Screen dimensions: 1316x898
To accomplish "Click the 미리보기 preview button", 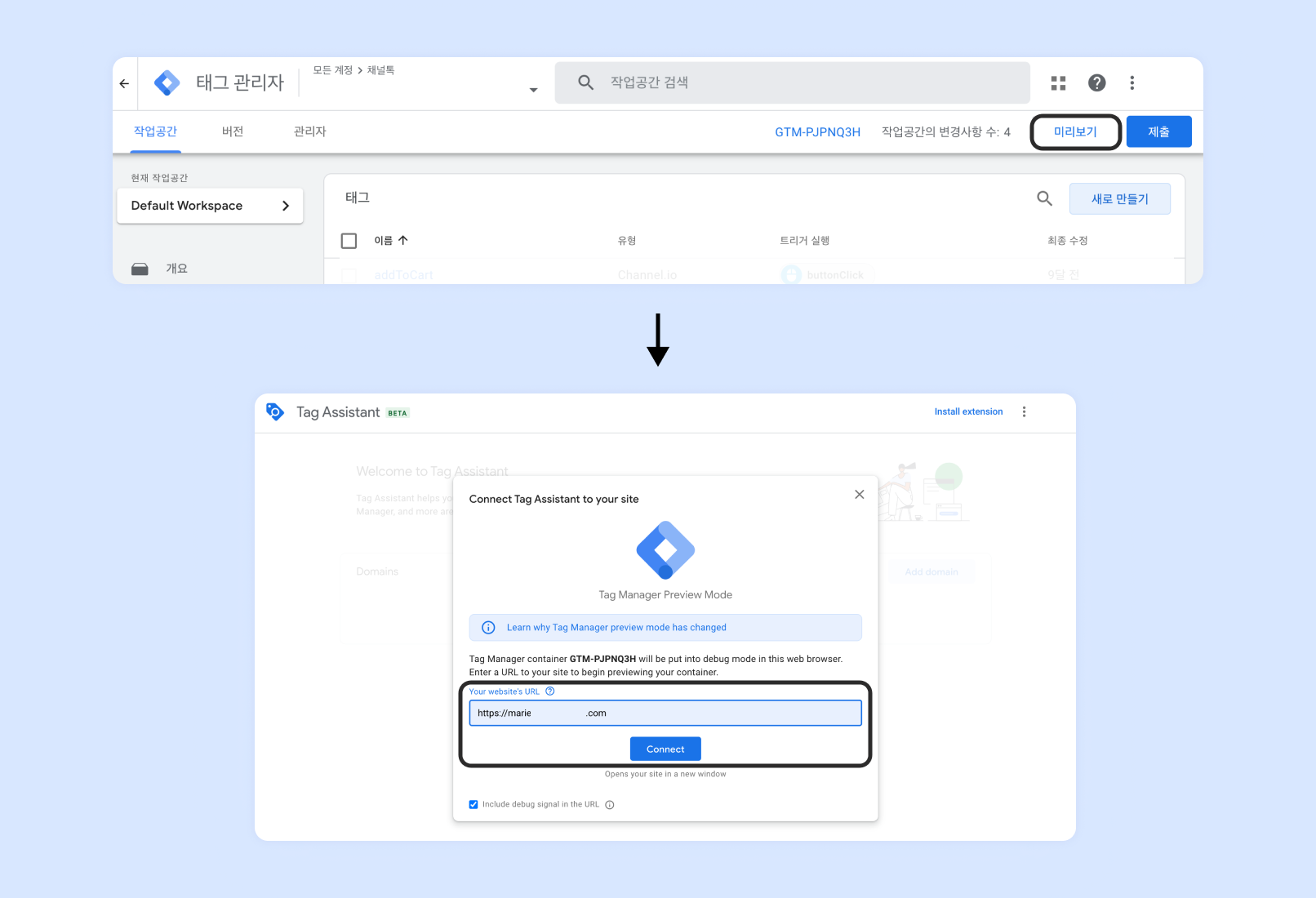I will point(1075,131).
